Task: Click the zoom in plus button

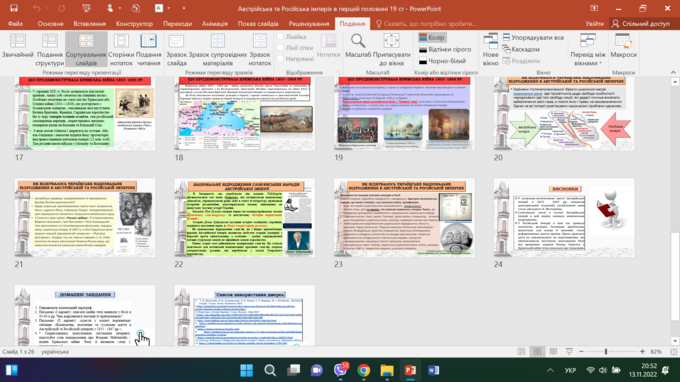Action: pyautogui.click(x=642, y=352)
